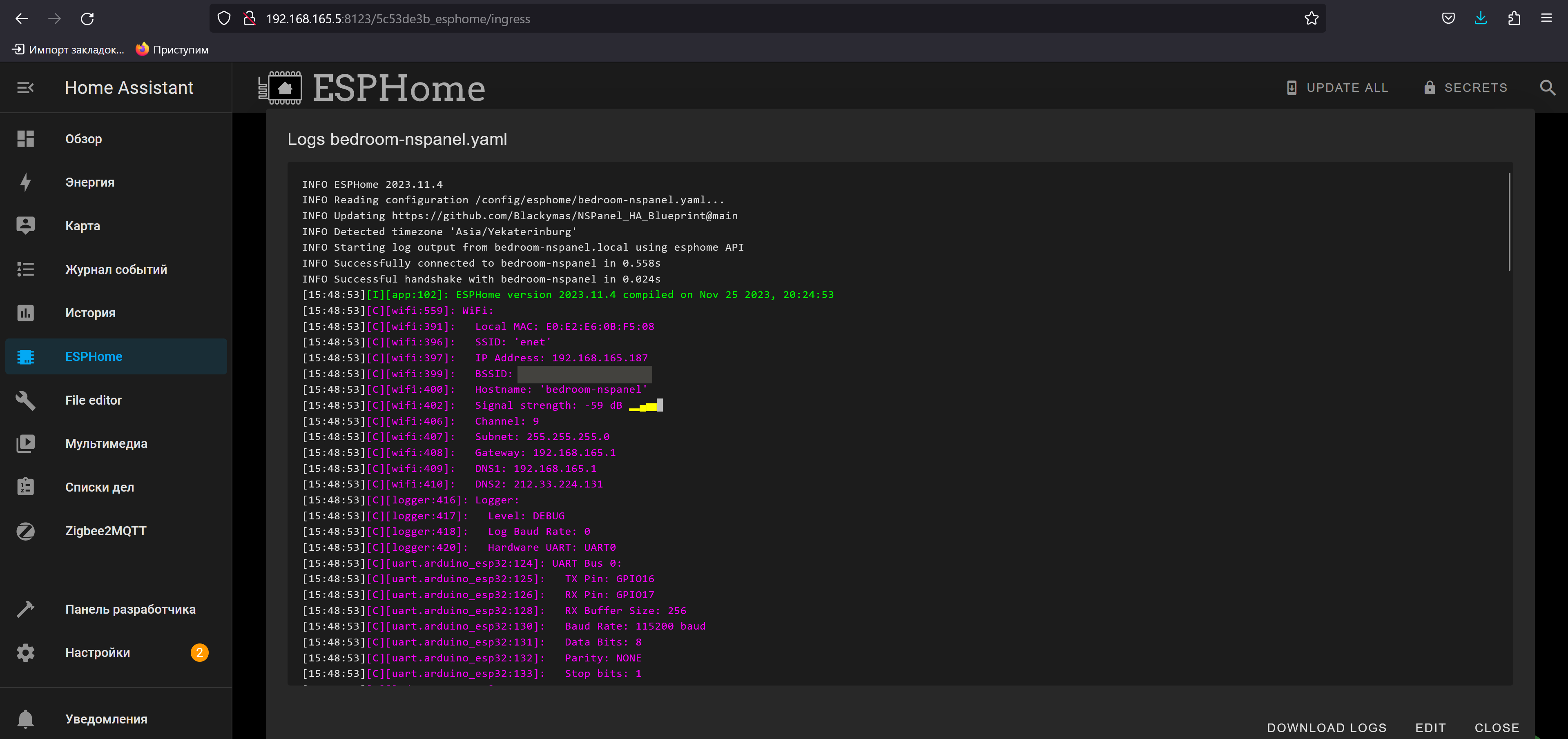Click CLOSE to dismiss the logs dialog
Viewport: 1568px width, 739px height.
pos(1497,728)
